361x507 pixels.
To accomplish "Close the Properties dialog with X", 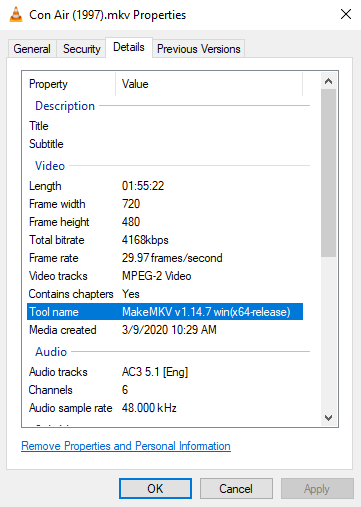I will pyautogui.click(x=346, y=14).
